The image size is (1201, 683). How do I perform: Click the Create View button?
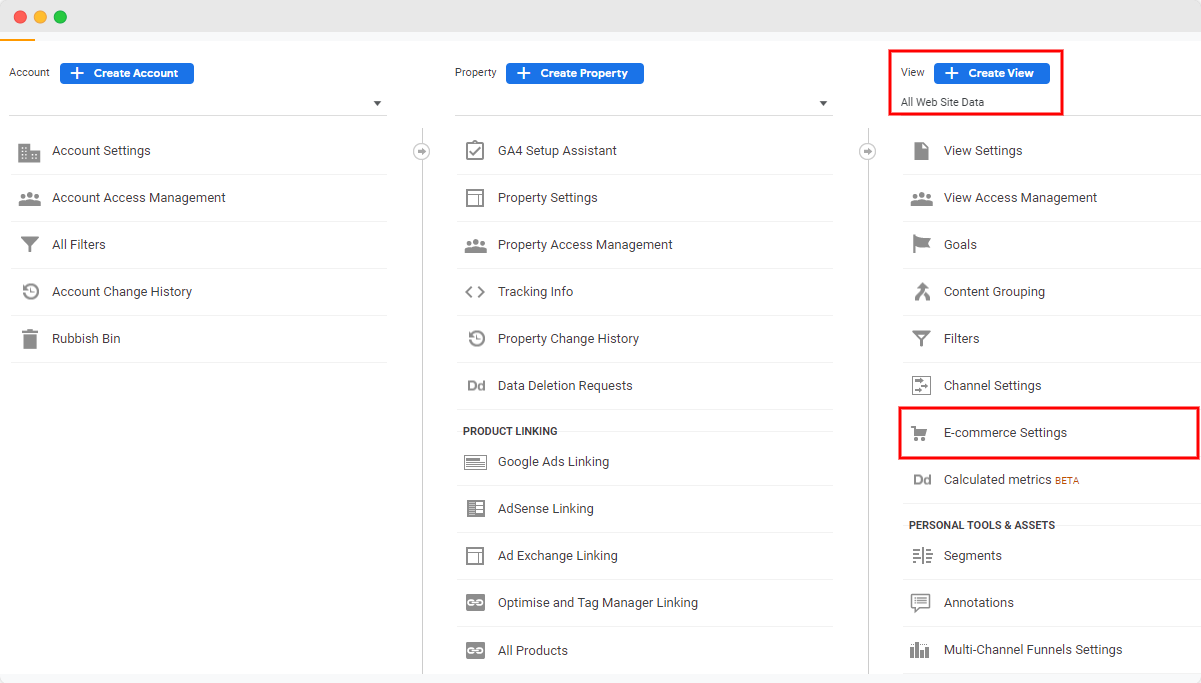(991, 72)
